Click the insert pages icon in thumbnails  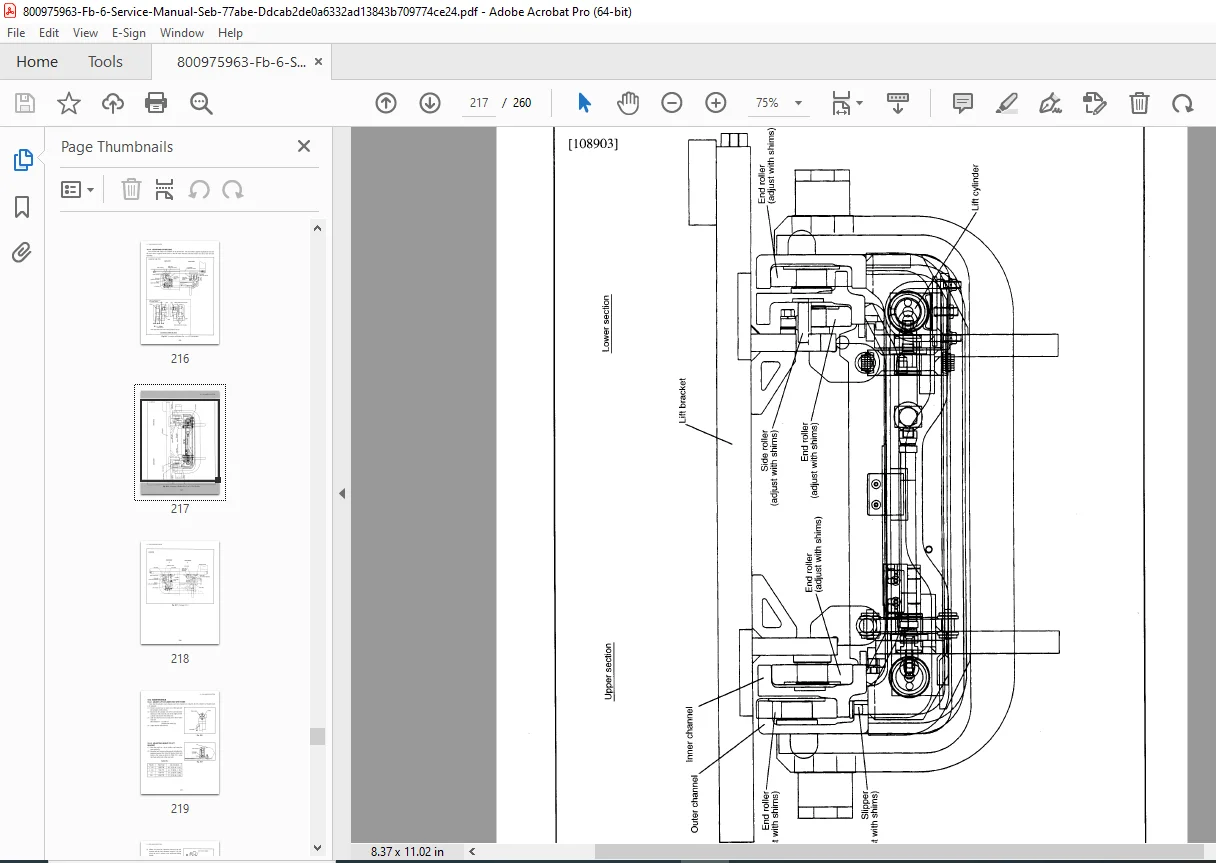coord(165,189)
